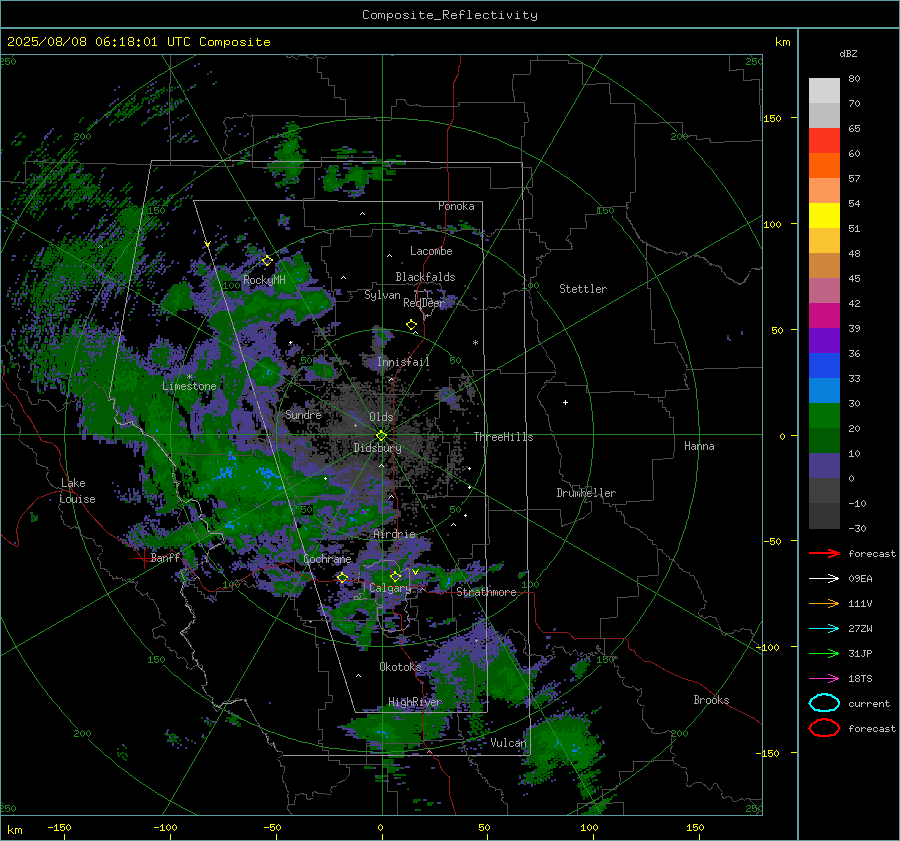Click the ThreeHills label
Viewport: 900px width, 841px height.
tap(503, 437)
